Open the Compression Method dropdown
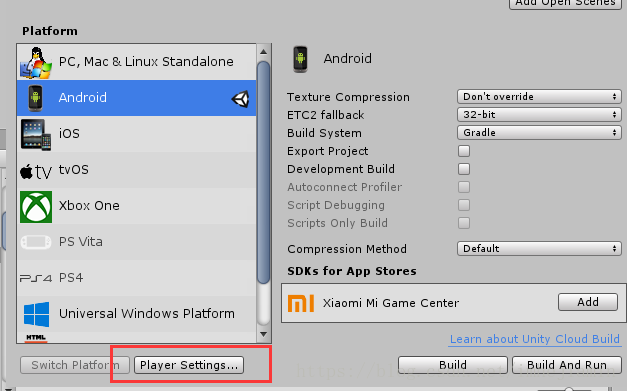This screenshot has width=627, height=391. click(x=539, y=249)
